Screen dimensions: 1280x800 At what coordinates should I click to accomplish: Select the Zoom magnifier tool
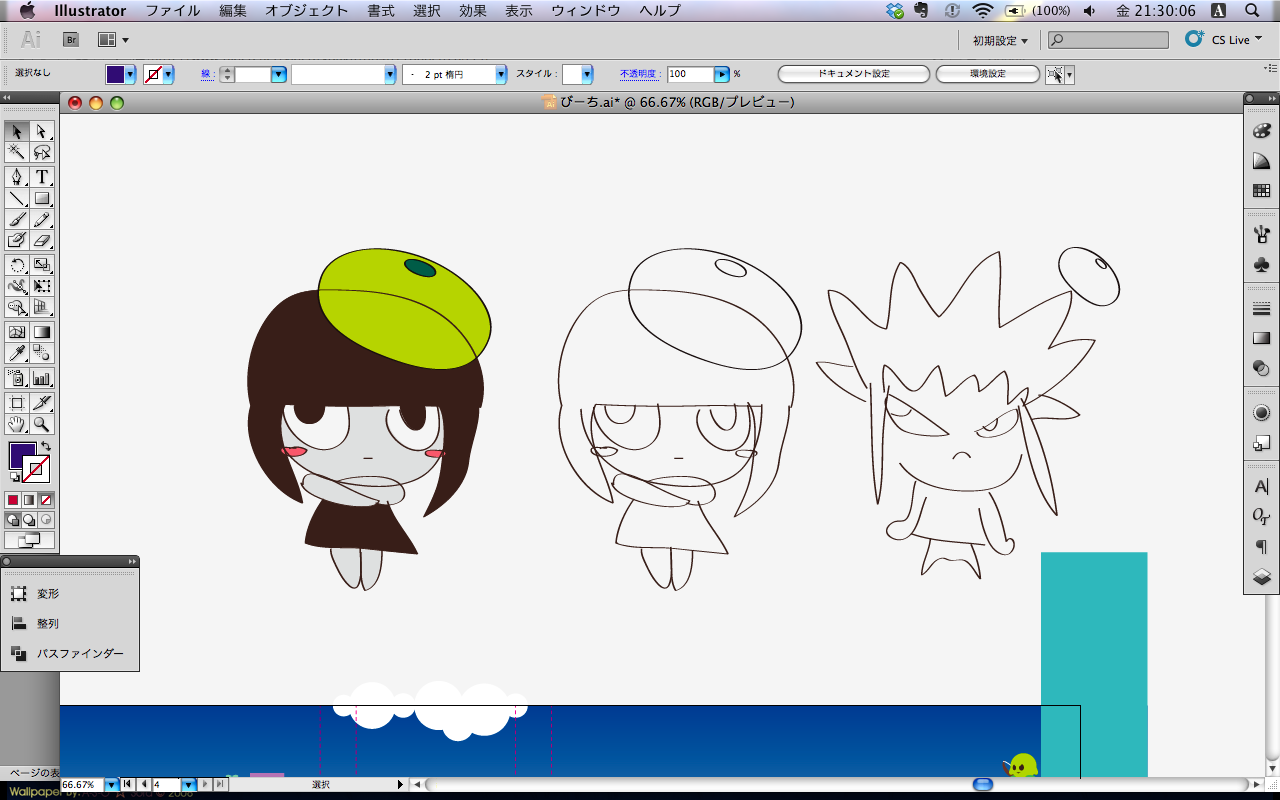42,424
